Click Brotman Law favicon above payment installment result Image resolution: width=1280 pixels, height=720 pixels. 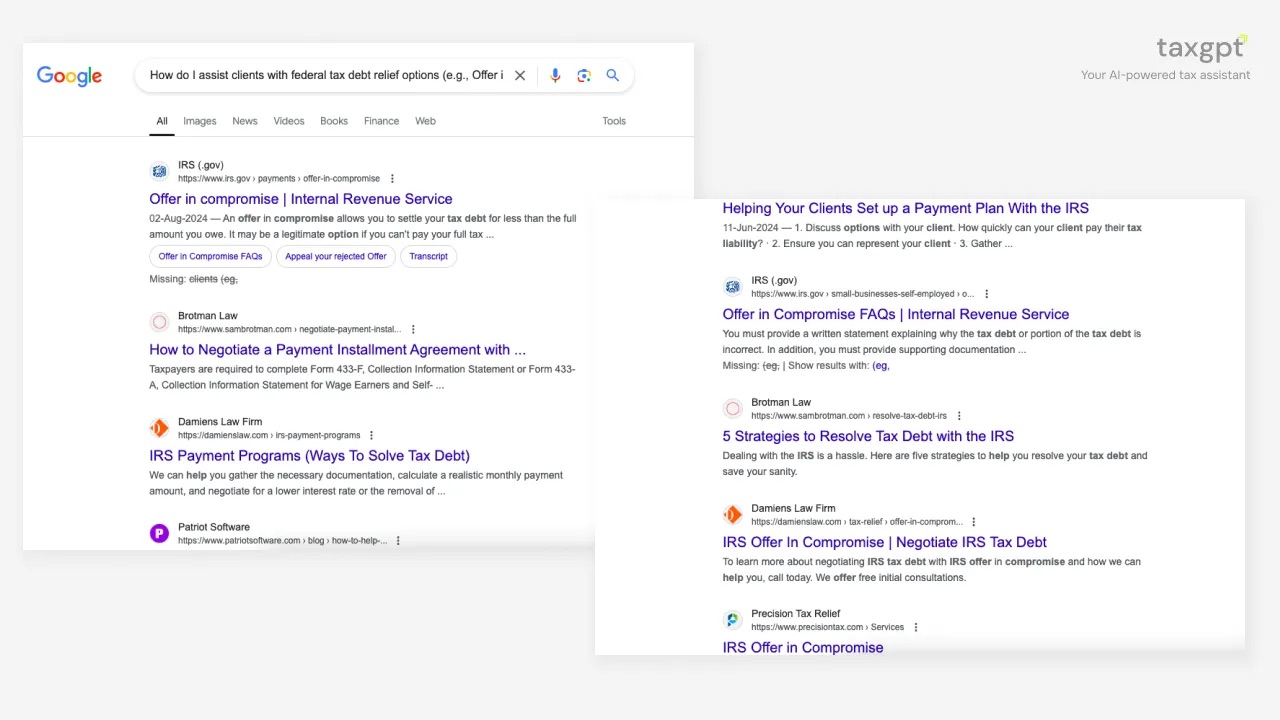pyautogui.click(x=159, y=322)
